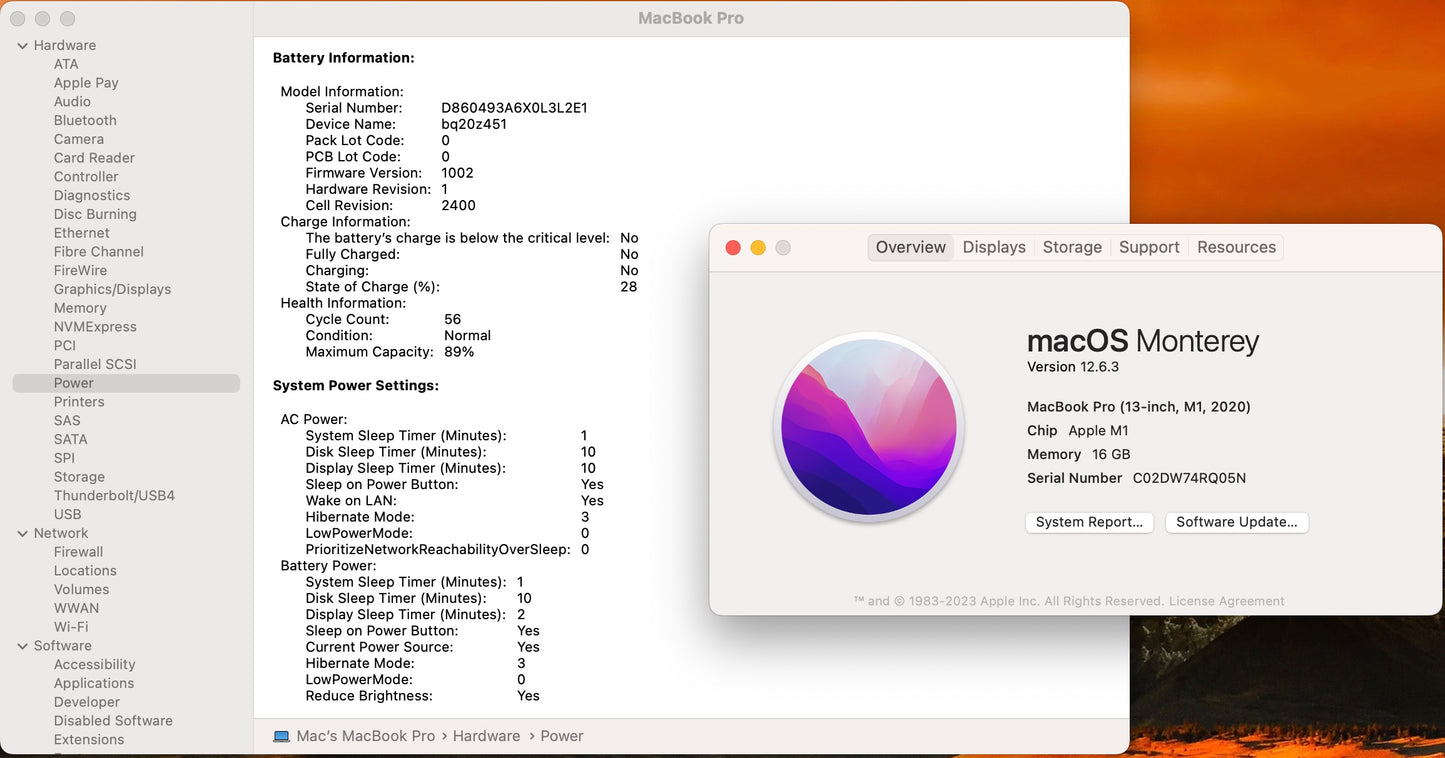Screen dimensions: 1445x758
Task: Open Software Update
Action: [1236, 522]
